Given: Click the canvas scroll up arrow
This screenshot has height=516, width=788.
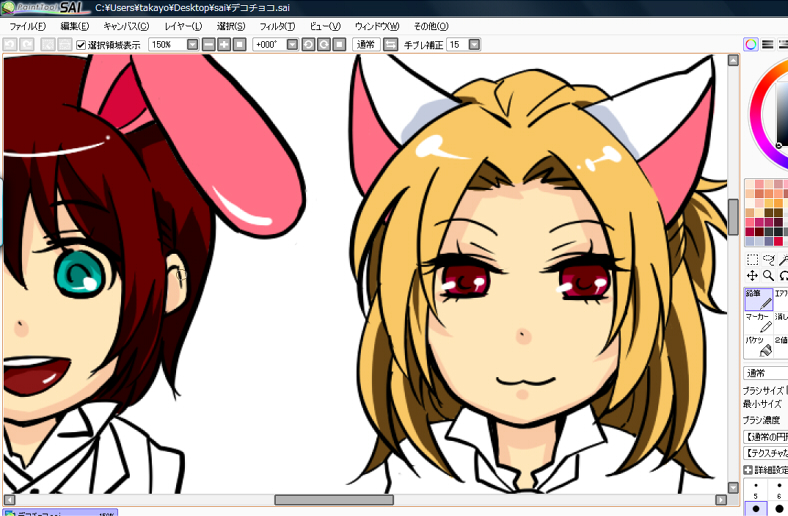Looking at the screenshot, I should click(733, 61).
